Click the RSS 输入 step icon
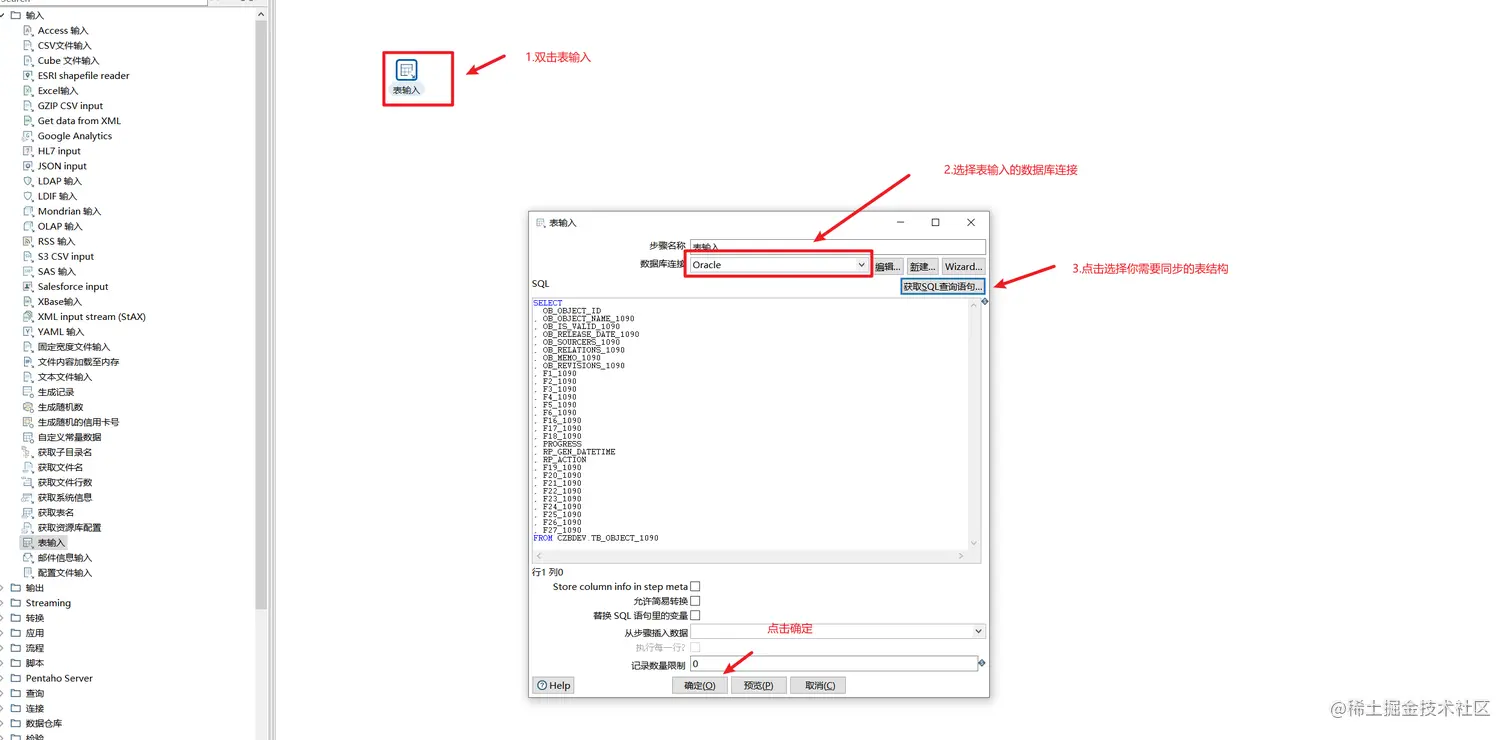Screen dimensions: 1512x740 click(28, 241)
